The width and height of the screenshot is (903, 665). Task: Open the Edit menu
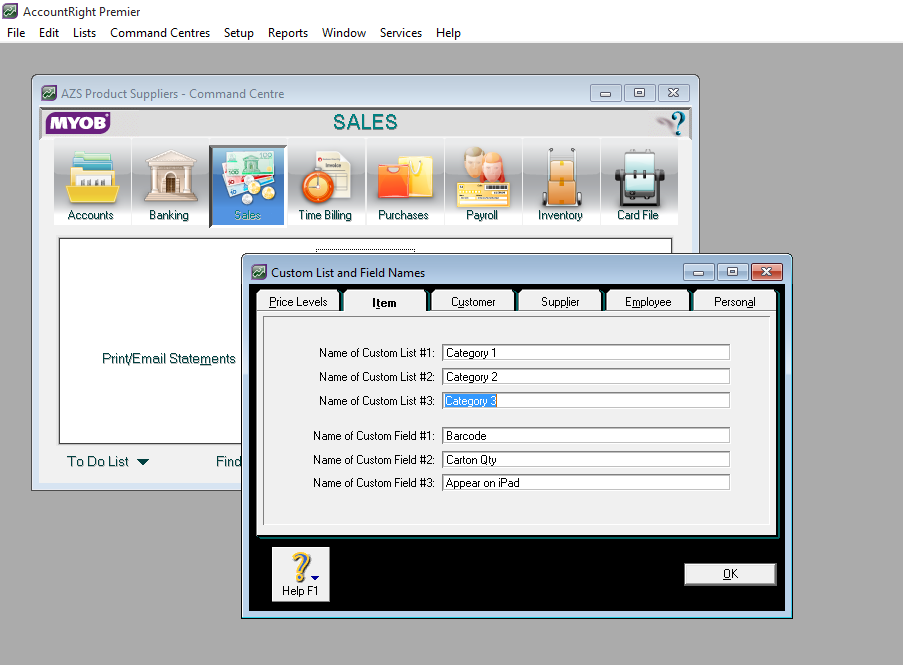[49, 33]
